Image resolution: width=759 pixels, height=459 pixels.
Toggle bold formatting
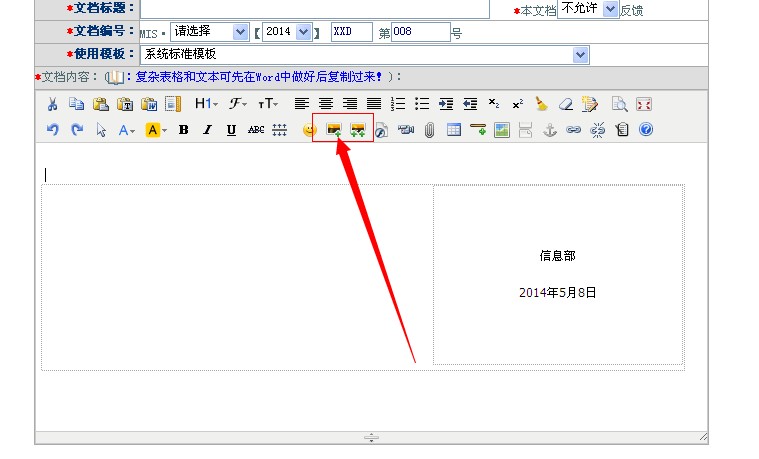183,129
